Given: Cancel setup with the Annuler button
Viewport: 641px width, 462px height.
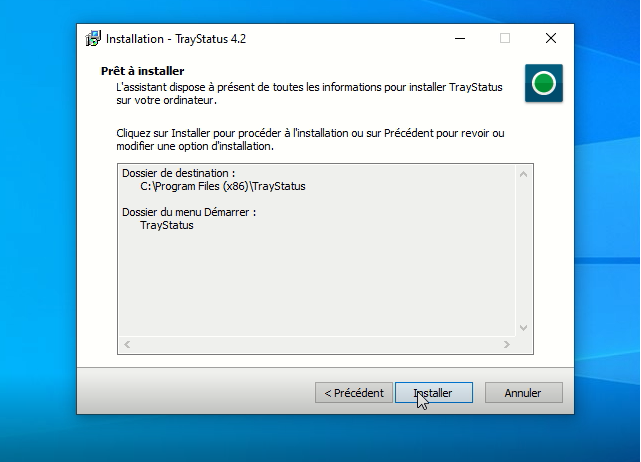Looking at the screenshot, I should click(x=523, y=392).
